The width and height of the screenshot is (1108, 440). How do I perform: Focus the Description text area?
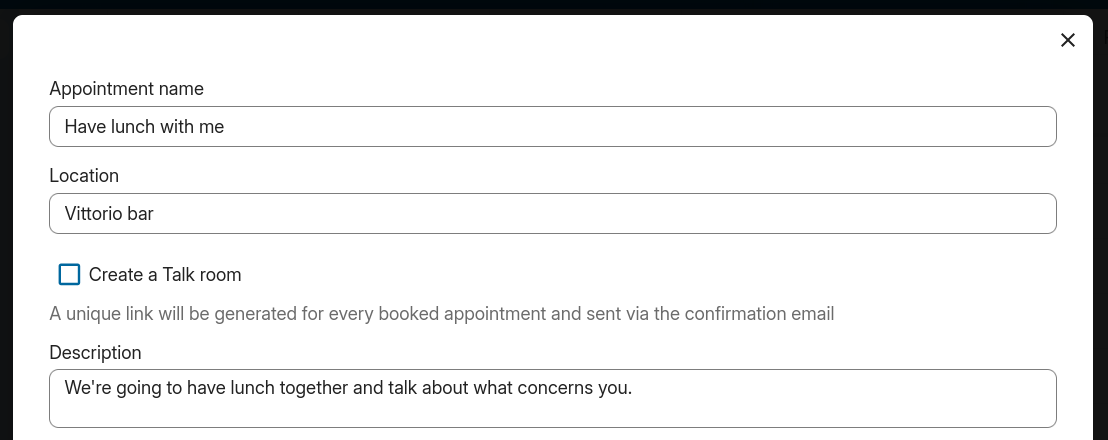click(553, 398)
